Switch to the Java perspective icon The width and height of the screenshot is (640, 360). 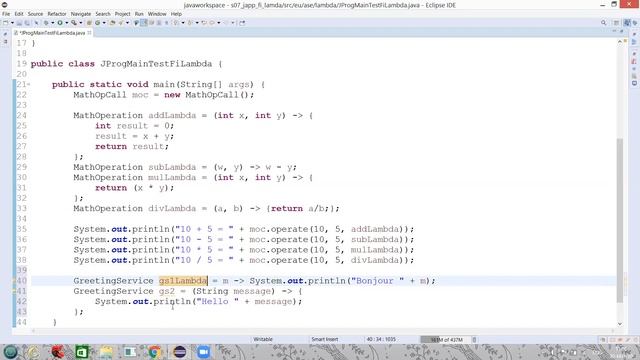point(627,23)
